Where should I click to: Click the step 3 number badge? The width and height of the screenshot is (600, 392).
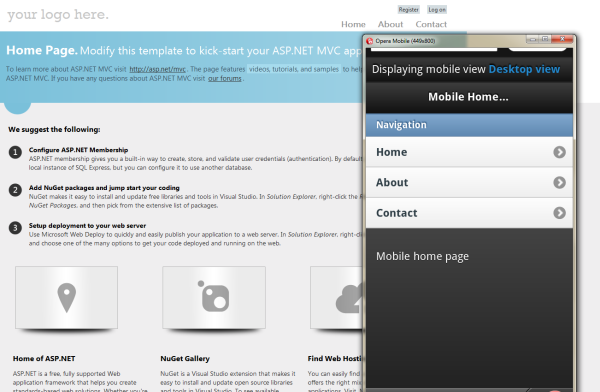[x=15, y=228]
